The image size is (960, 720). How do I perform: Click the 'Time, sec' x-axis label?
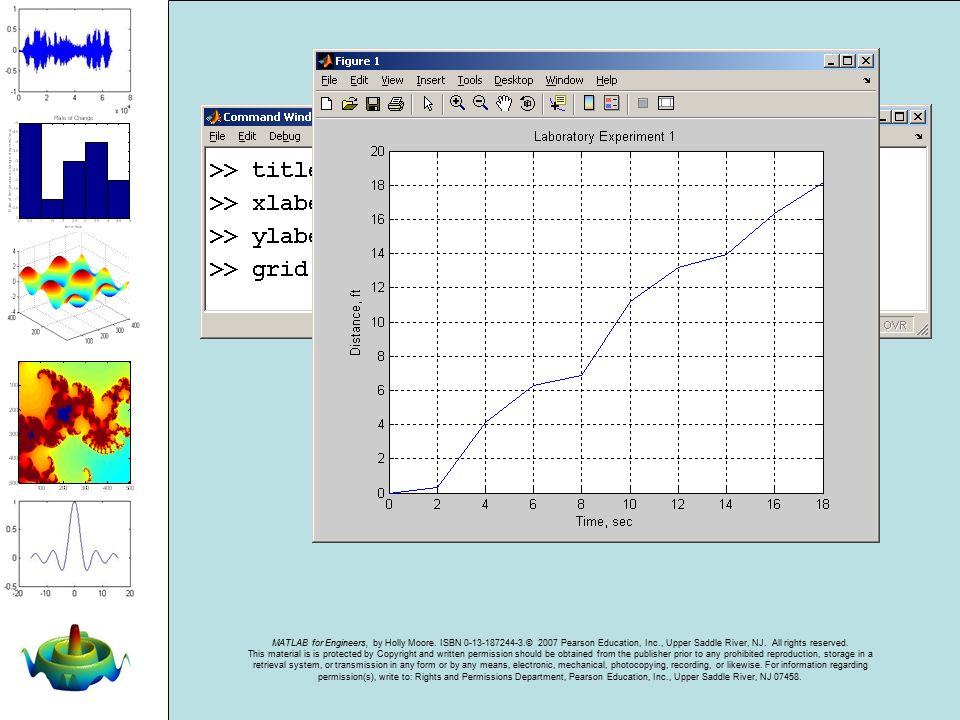[604, 522]
